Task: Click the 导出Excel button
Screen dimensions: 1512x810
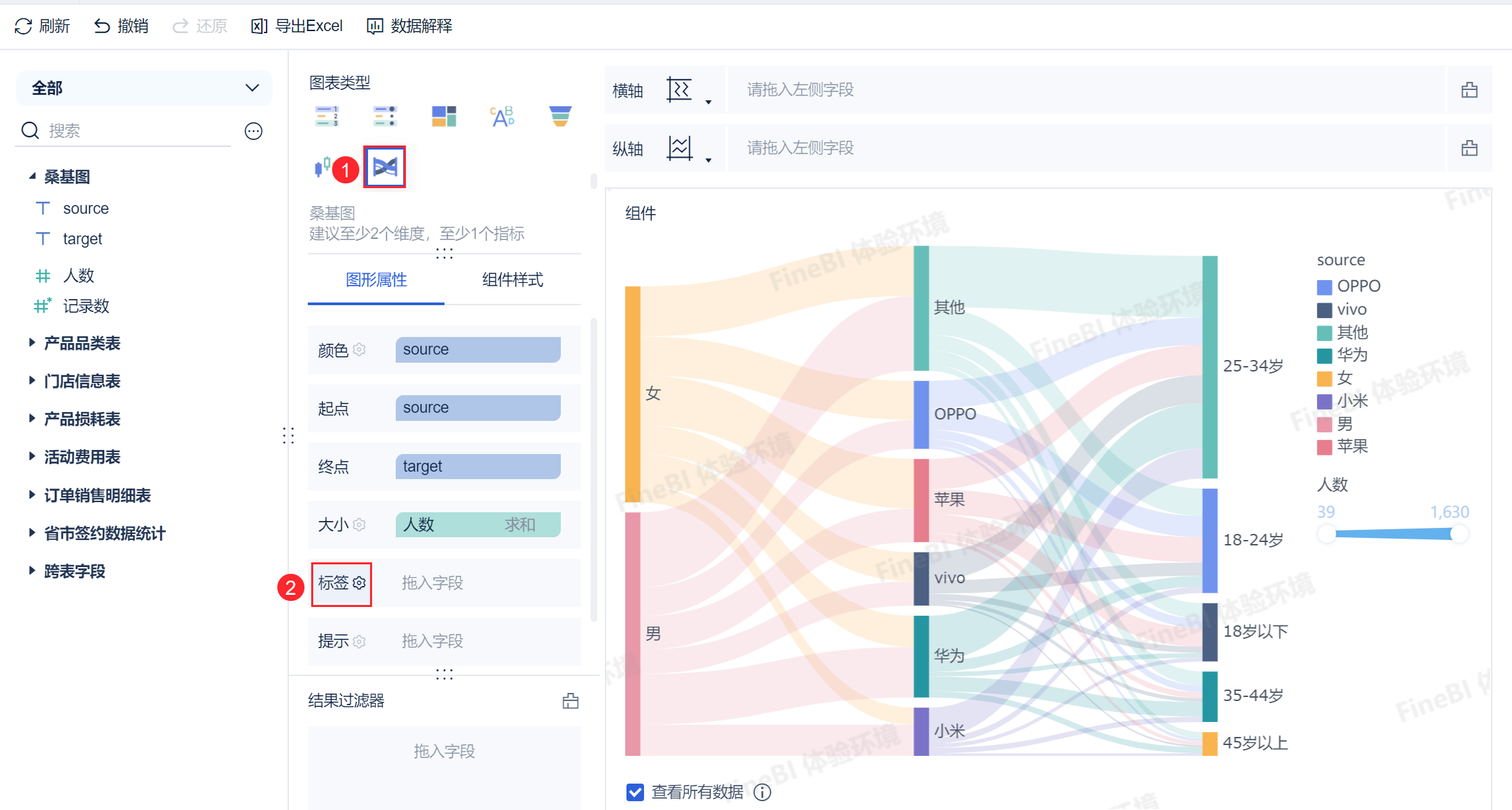Action: (x=297, y=26)
